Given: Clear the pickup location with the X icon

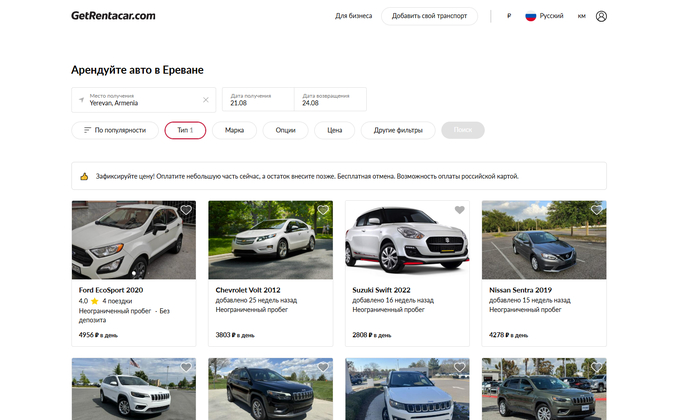Looking at the screenshot, I should pos(206,100).
